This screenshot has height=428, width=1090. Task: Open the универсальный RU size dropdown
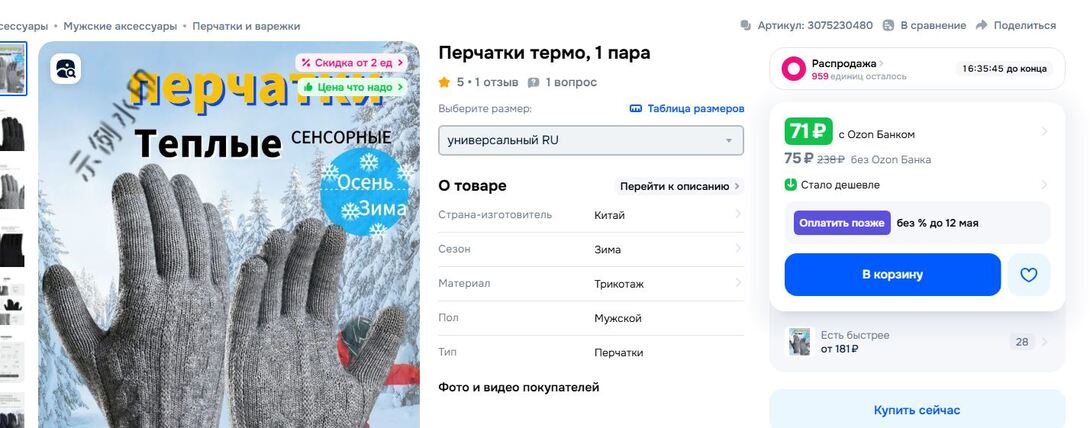[x=591, y=140]
